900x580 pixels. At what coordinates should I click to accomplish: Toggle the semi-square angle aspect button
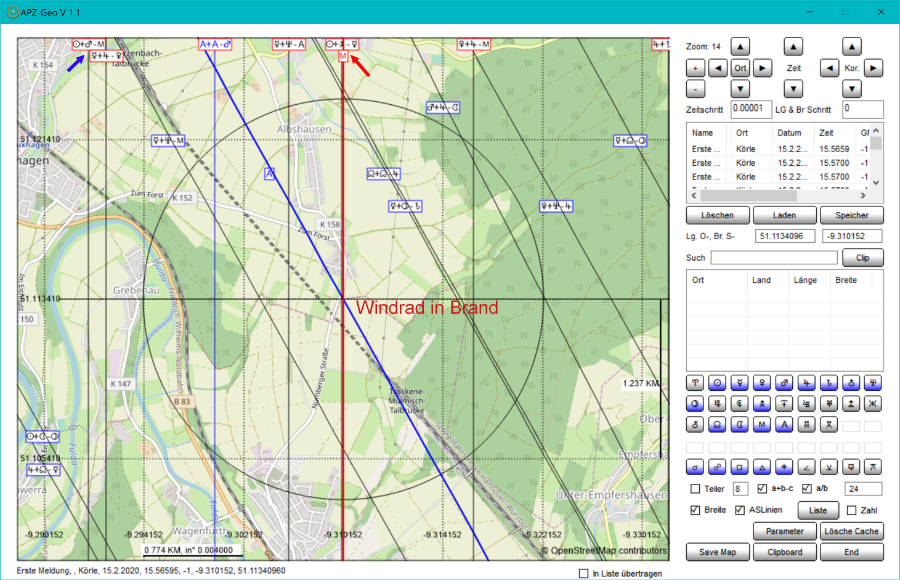806,467
